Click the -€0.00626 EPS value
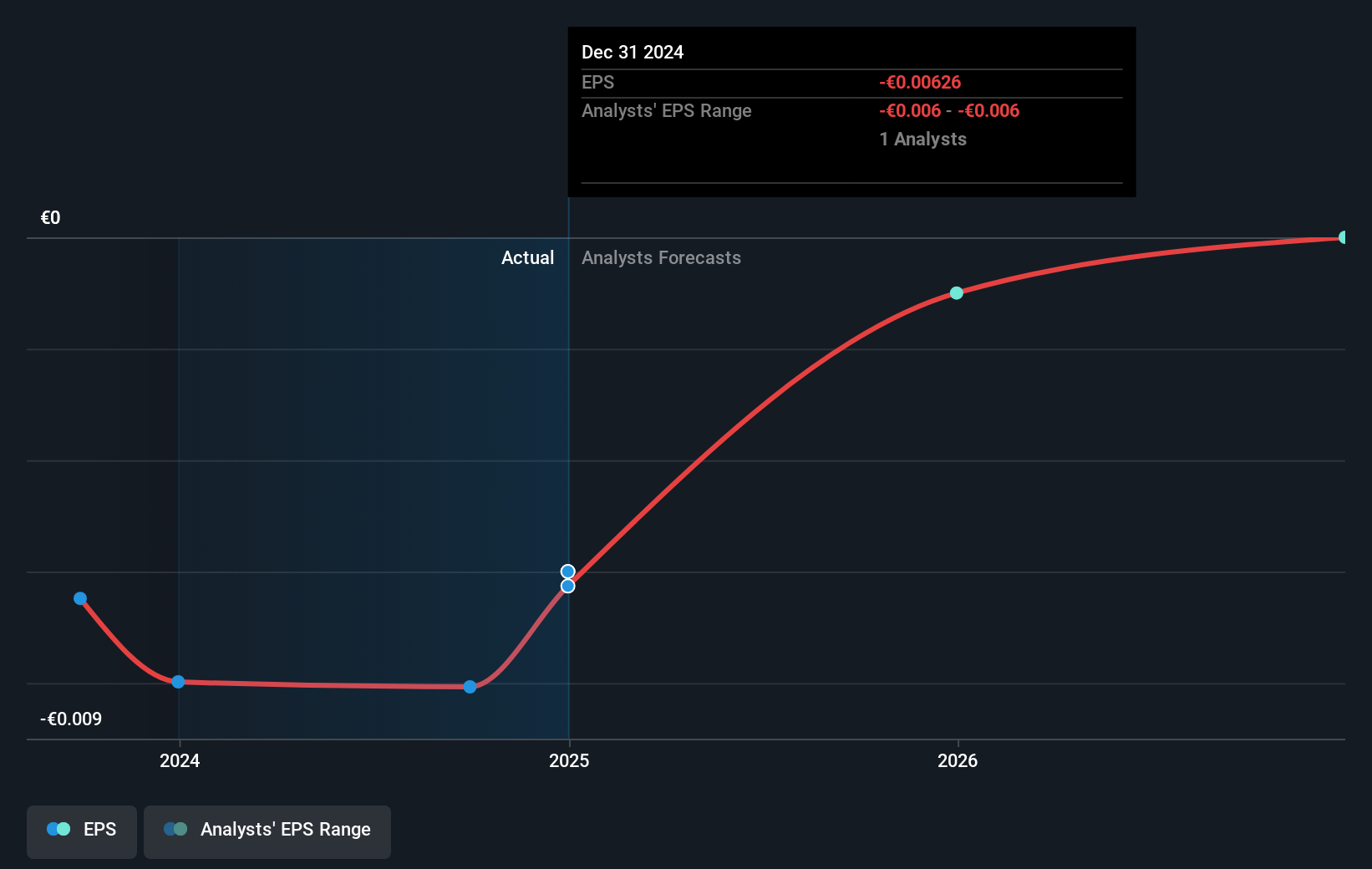The height and width of the screenshot is (869, 1372). click(x=920, y=83)
